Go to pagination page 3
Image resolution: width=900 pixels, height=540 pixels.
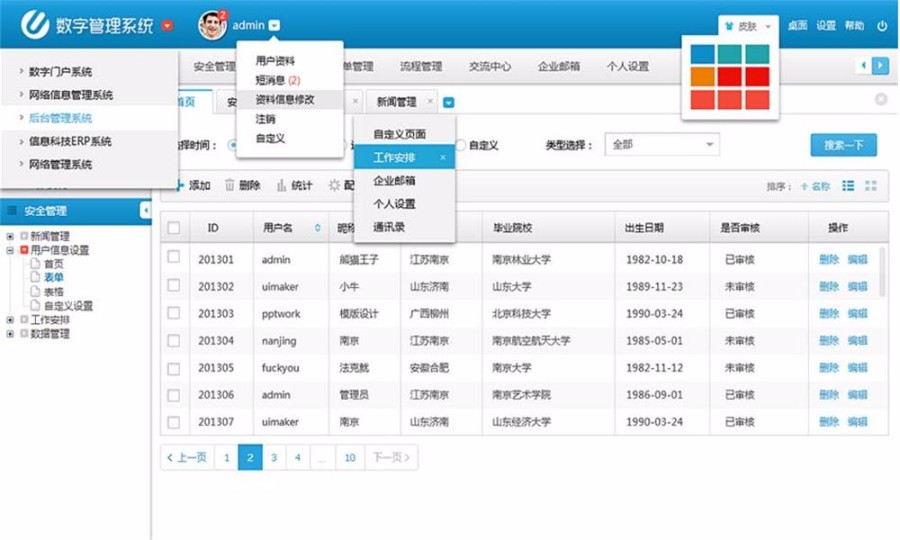[x=274, y=457]
